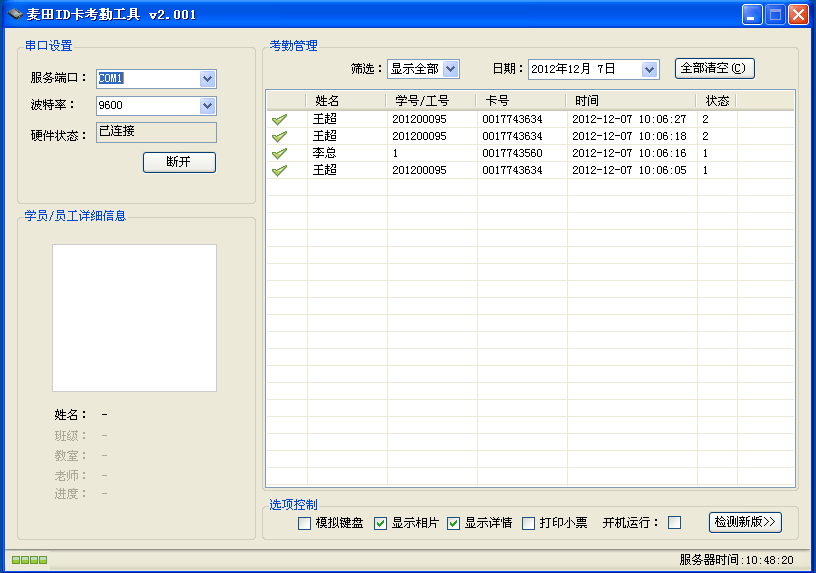The height and width of the screenshot is (573, 816).
Task: Click the 状态 column header
Action: pyautogui.click(x=717, y=100)
